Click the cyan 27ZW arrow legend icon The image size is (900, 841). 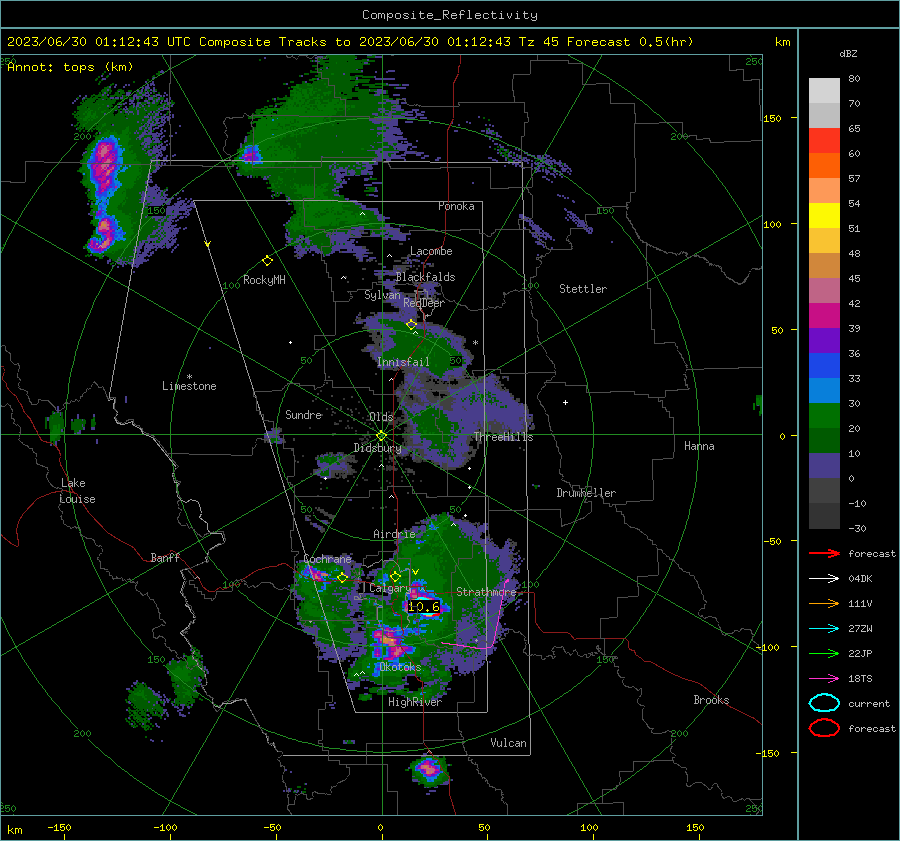coord(824,629)
